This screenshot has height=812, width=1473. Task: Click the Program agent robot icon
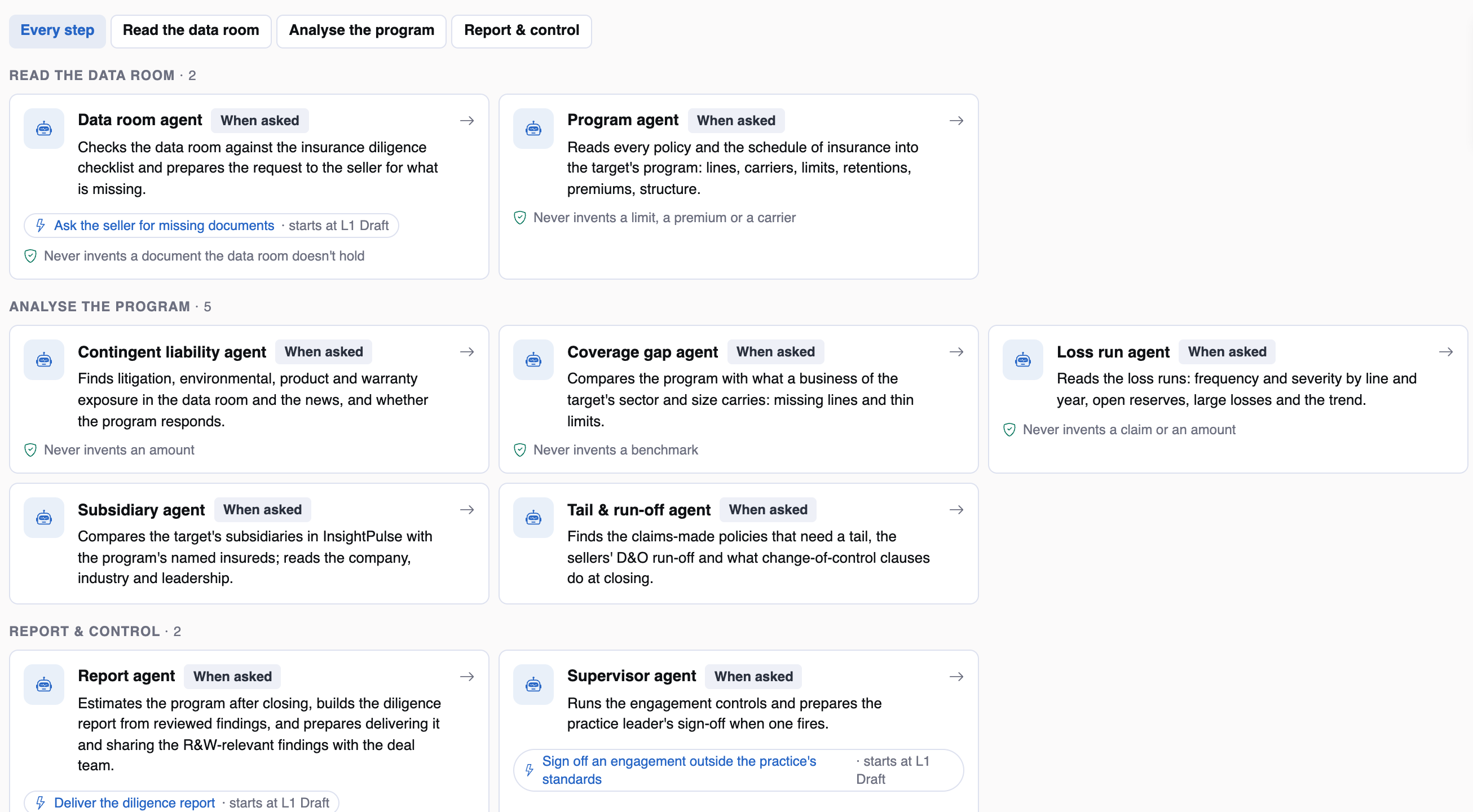tap(533, 129)
